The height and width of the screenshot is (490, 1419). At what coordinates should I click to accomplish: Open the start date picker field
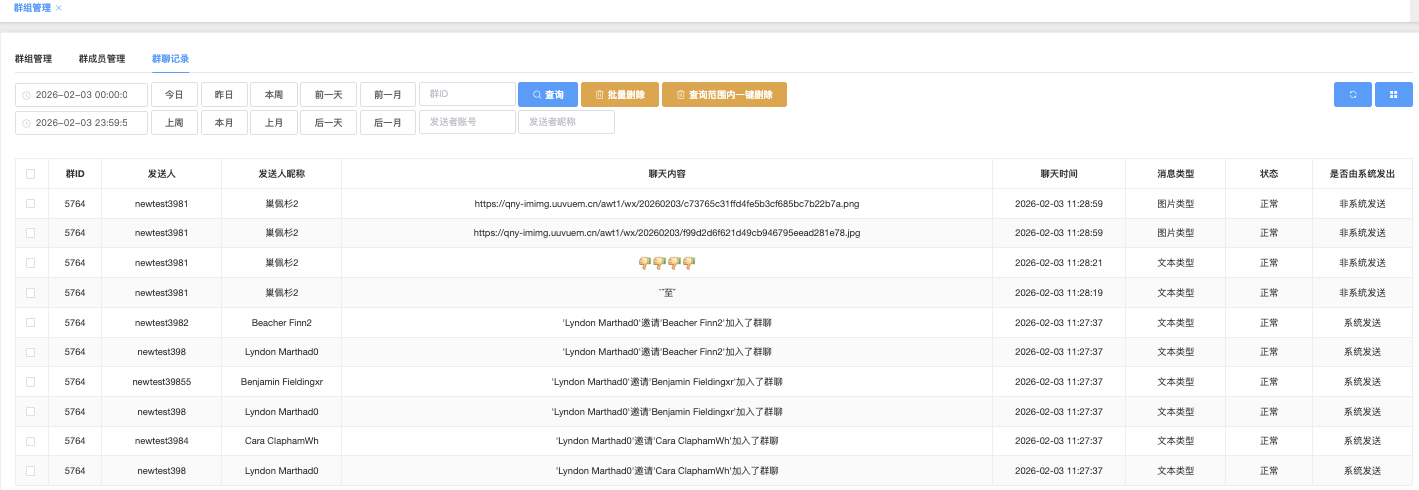click(x=82, y=95)
